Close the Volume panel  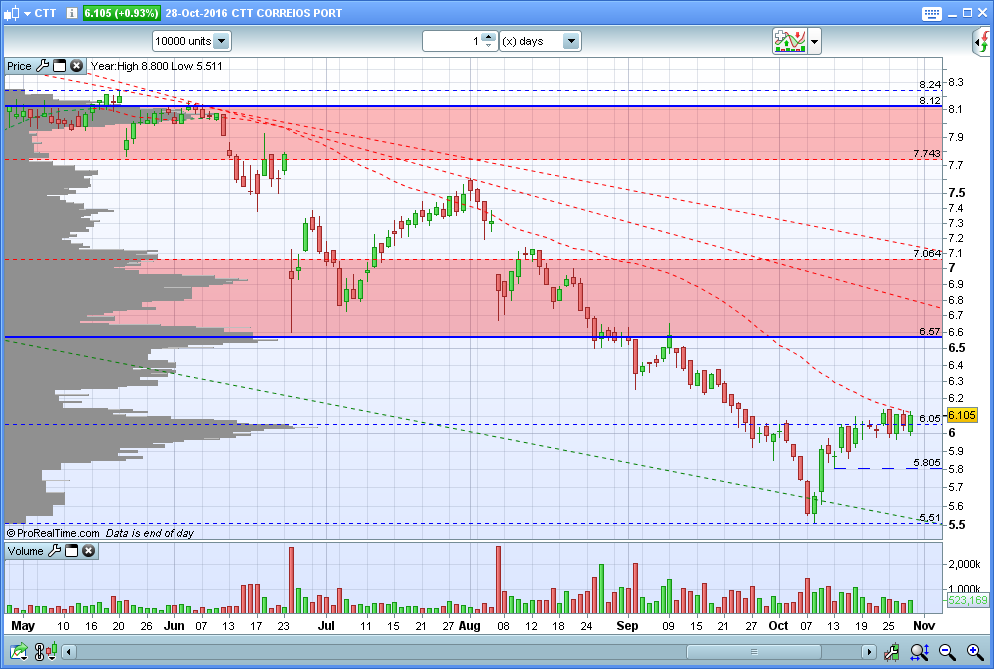(x=89, y=551)
